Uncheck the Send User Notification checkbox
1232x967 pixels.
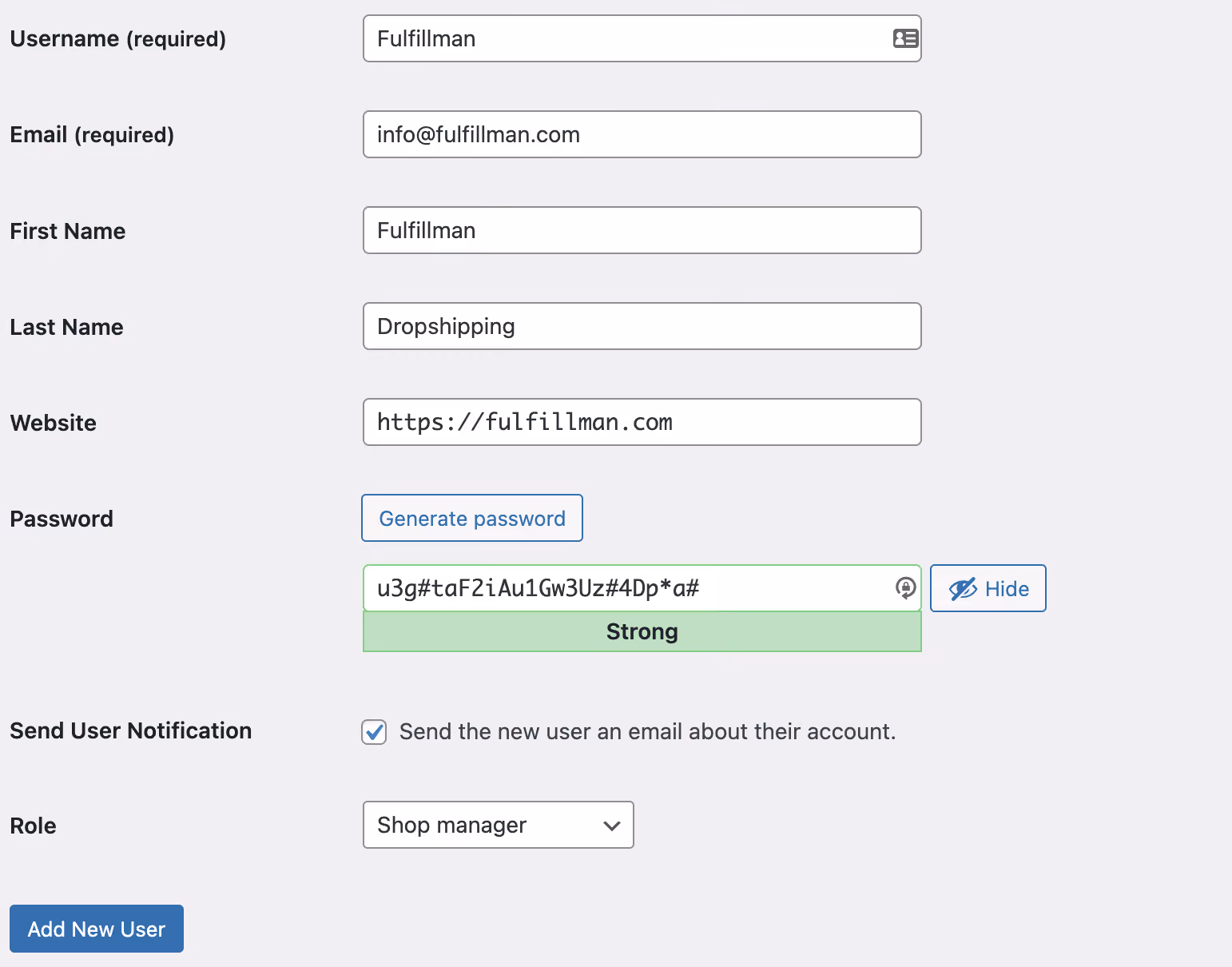(374, 731)
